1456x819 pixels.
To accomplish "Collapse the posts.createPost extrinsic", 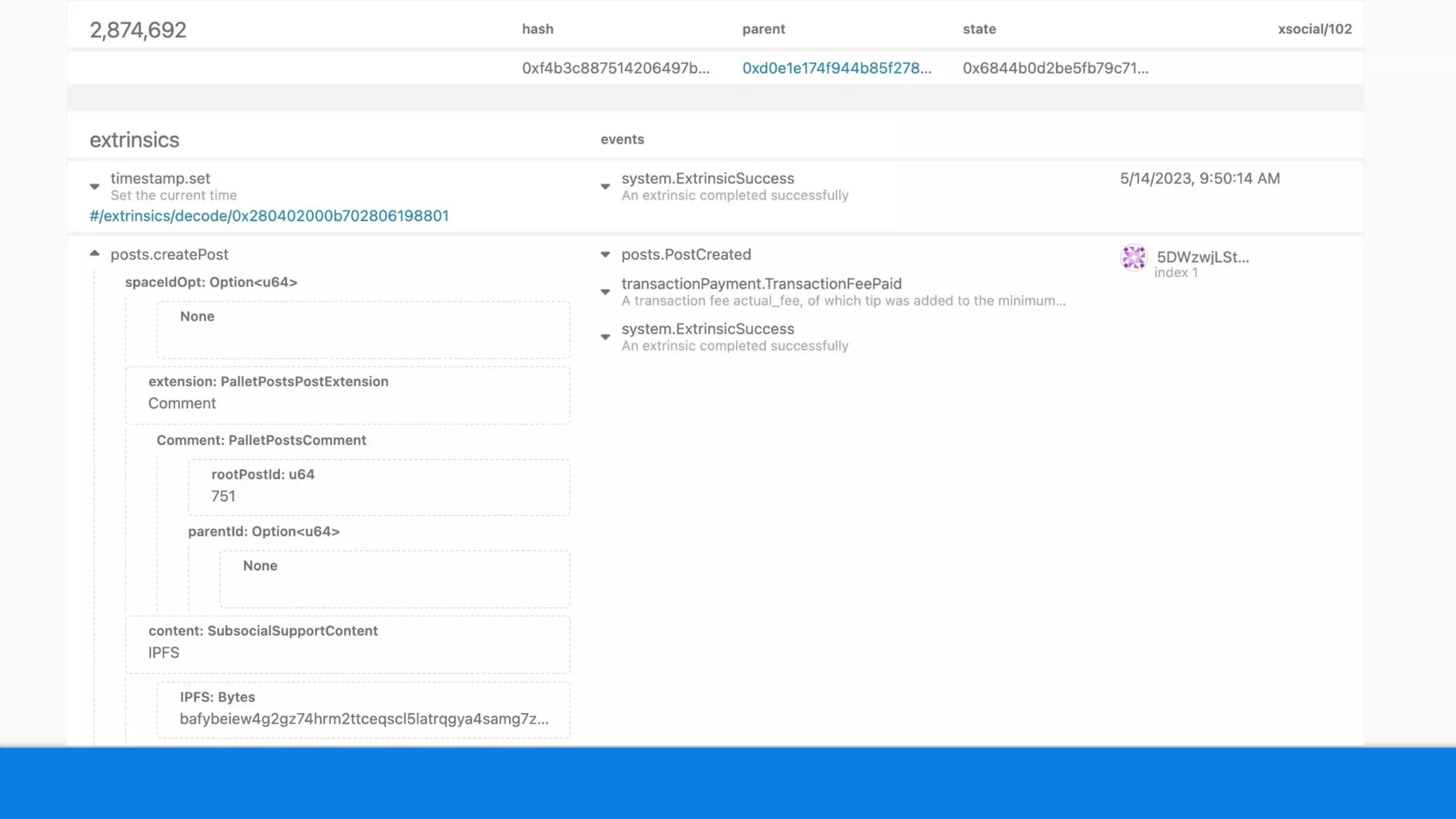I will pos(95,254).
